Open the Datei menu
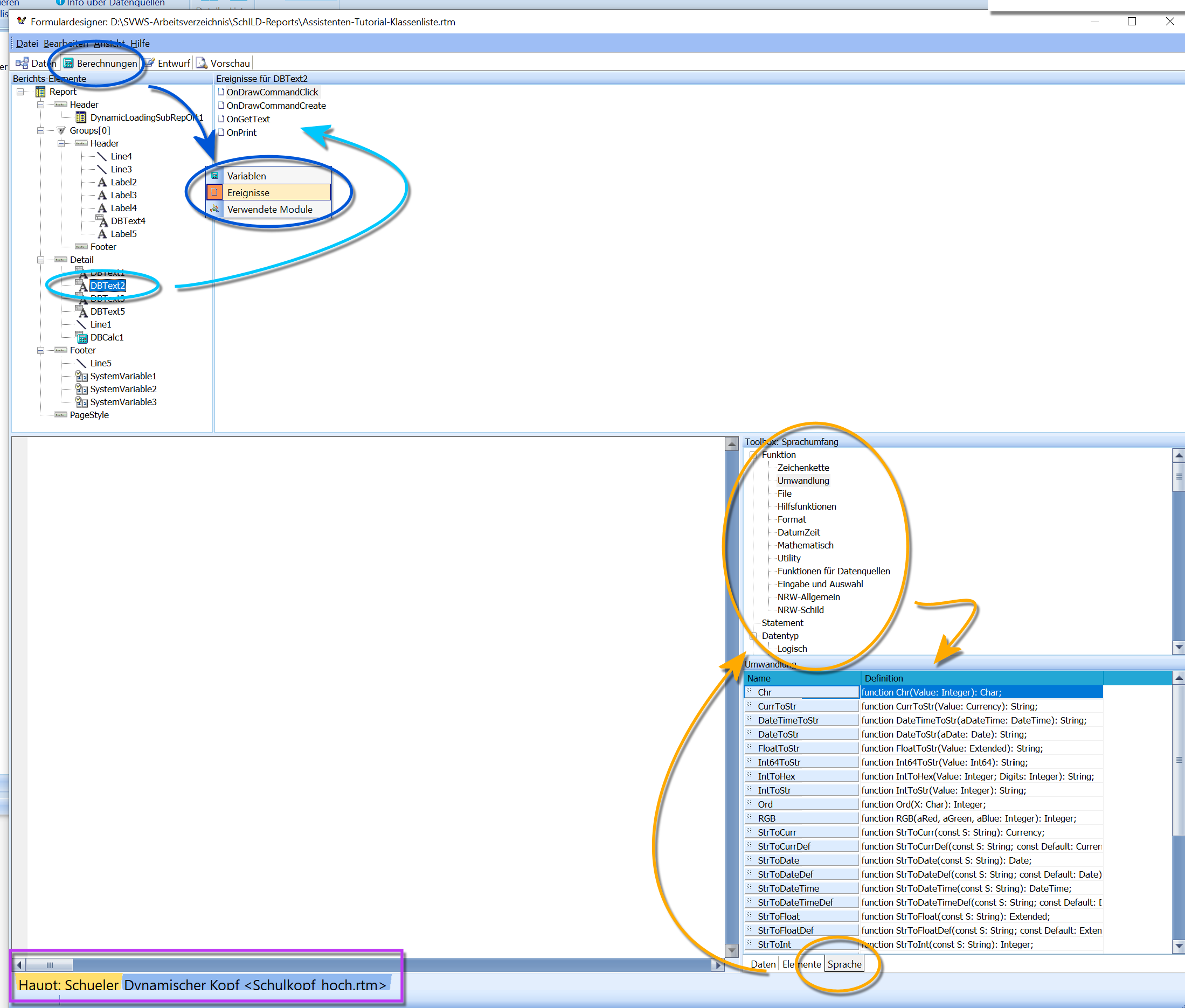 click(27, 44)
